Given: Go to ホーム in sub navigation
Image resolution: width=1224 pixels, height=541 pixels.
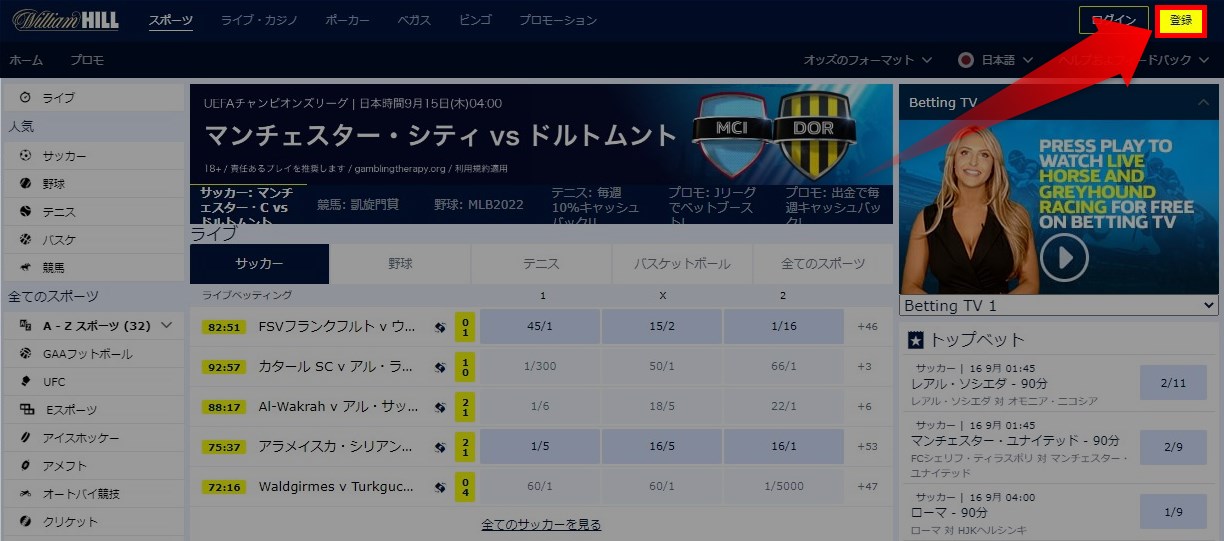Looking at the screenshot, I should click(26, 60).
